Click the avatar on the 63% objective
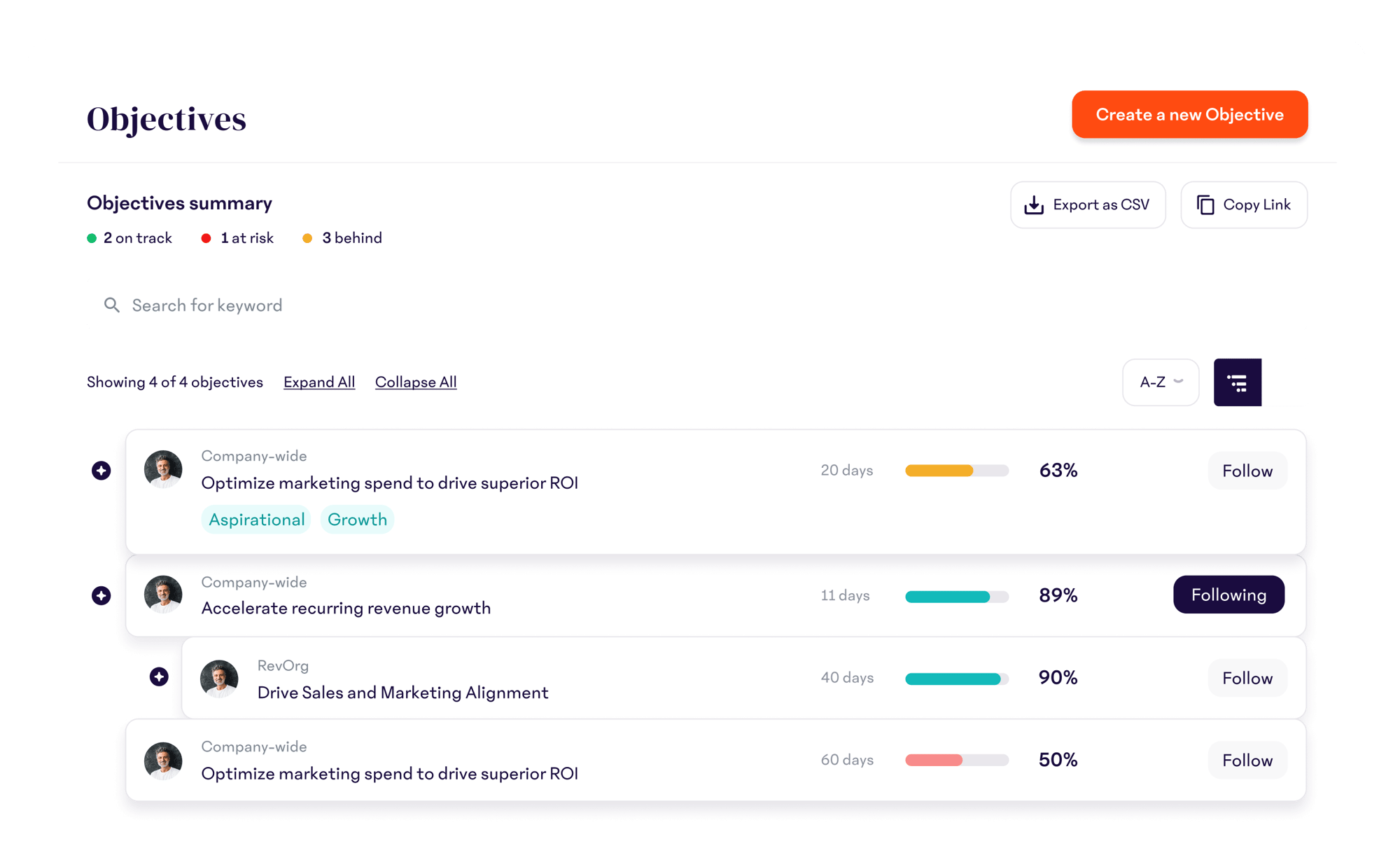 tap(163, 469)
